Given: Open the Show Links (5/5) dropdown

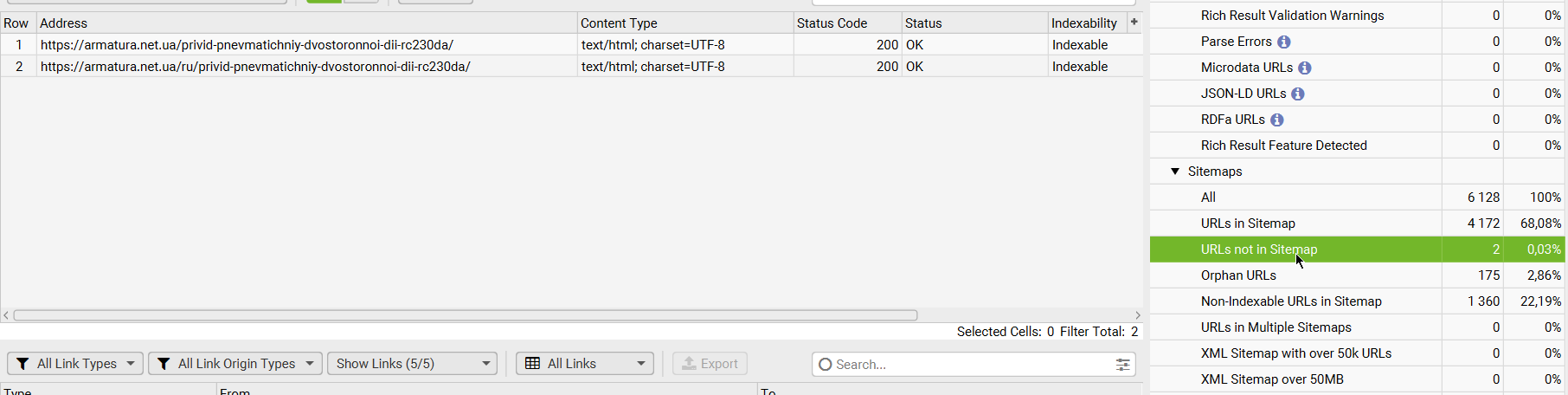Looking at the screenshot, I should (x=412, y=364).
